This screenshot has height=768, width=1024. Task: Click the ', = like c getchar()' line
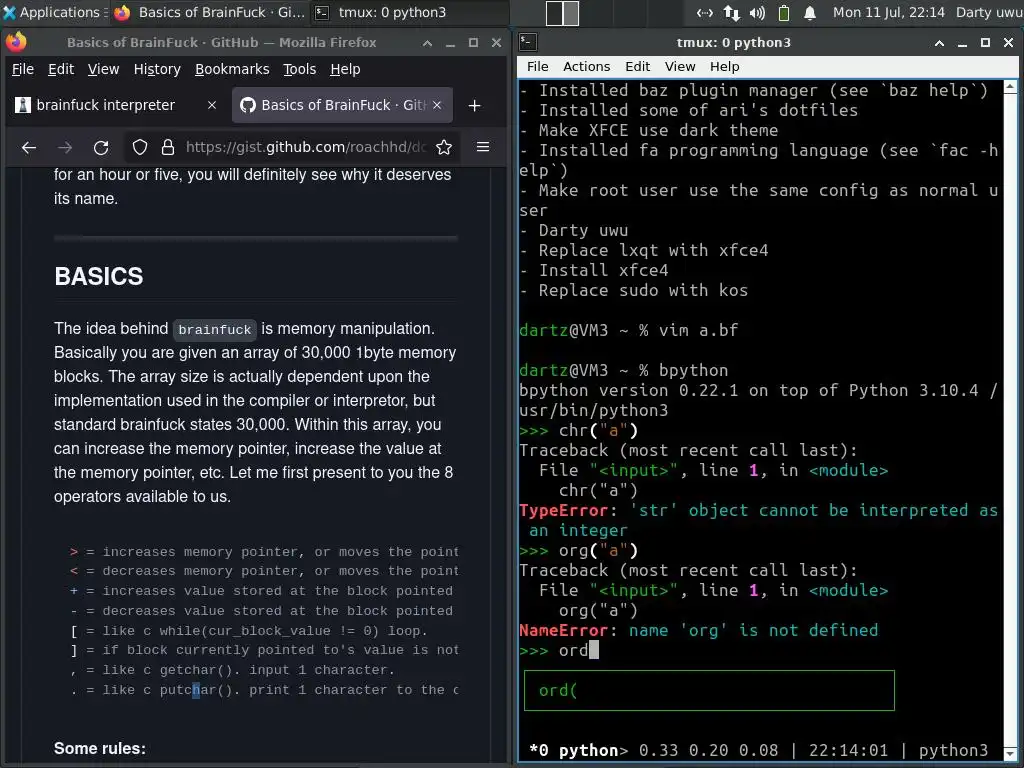232,670
